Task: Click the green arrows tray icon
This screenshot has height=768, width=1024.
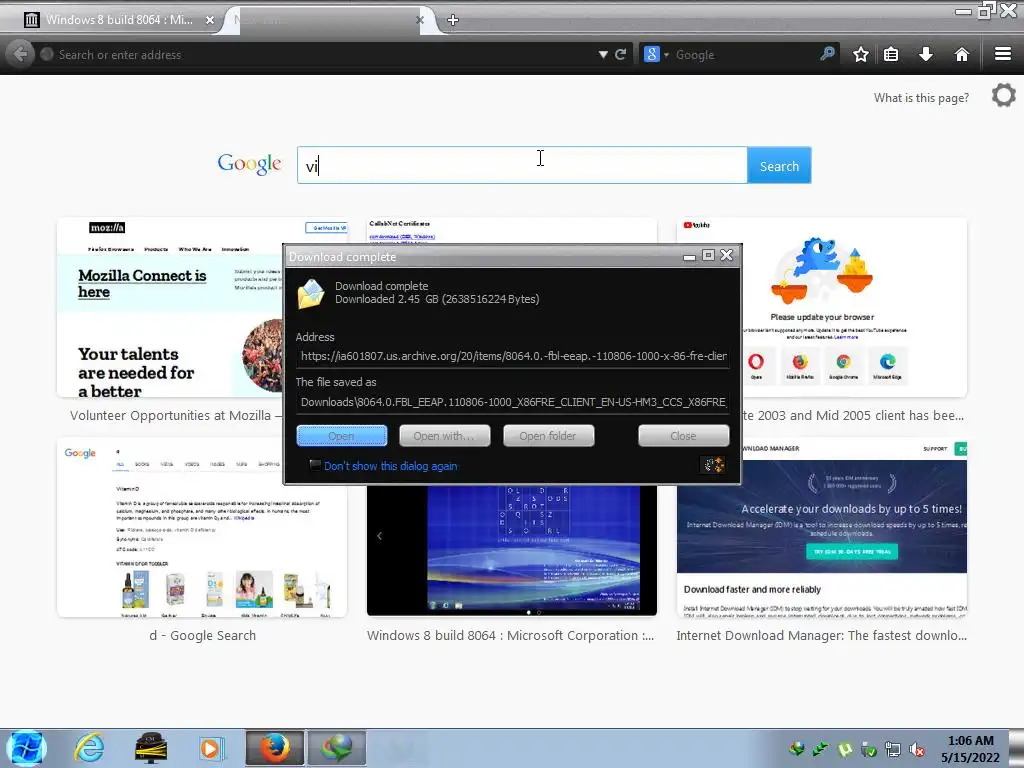Action: pyautogui.click(x=820, y=750)
